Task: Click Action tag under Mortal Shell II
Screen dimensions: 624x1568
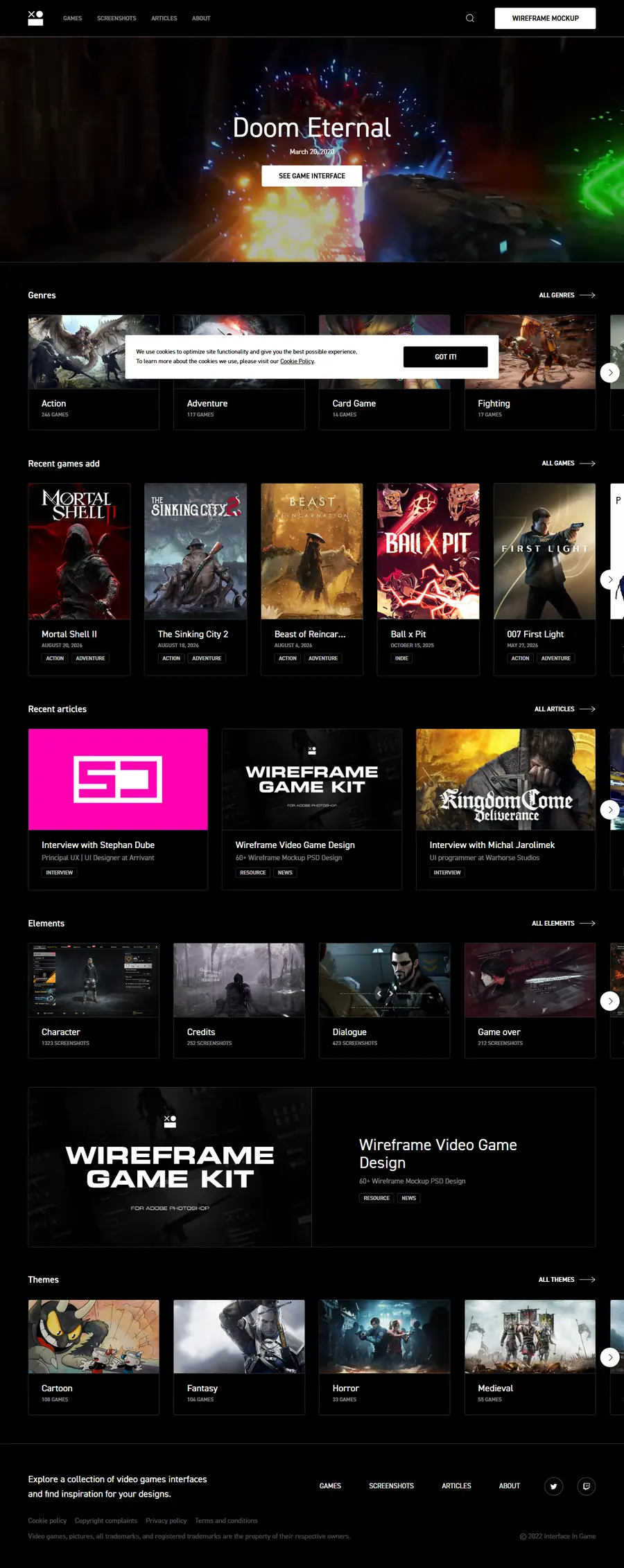Action: pos(55,658)
